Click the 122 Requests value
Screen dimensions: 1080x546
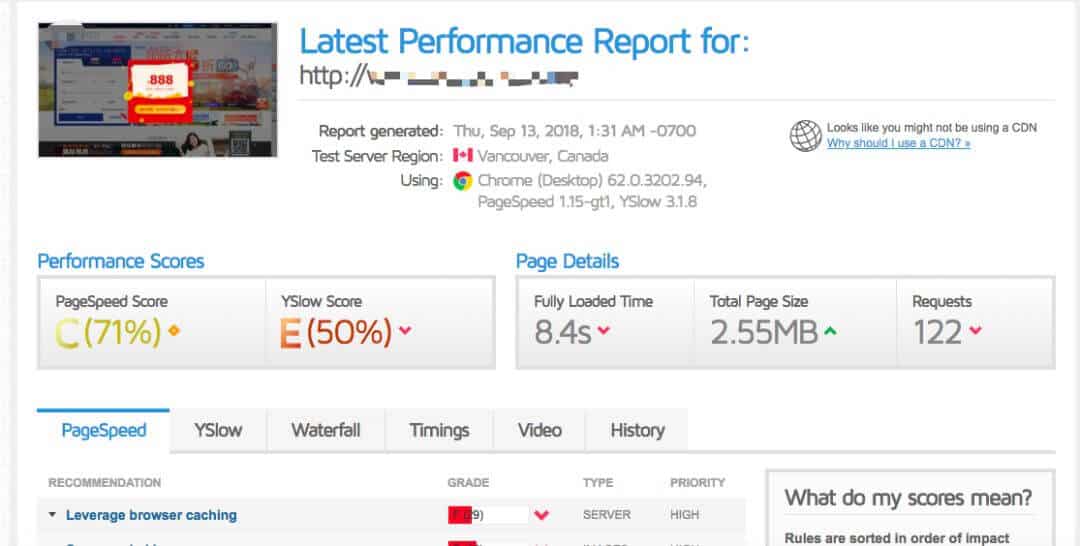[937, 333]
